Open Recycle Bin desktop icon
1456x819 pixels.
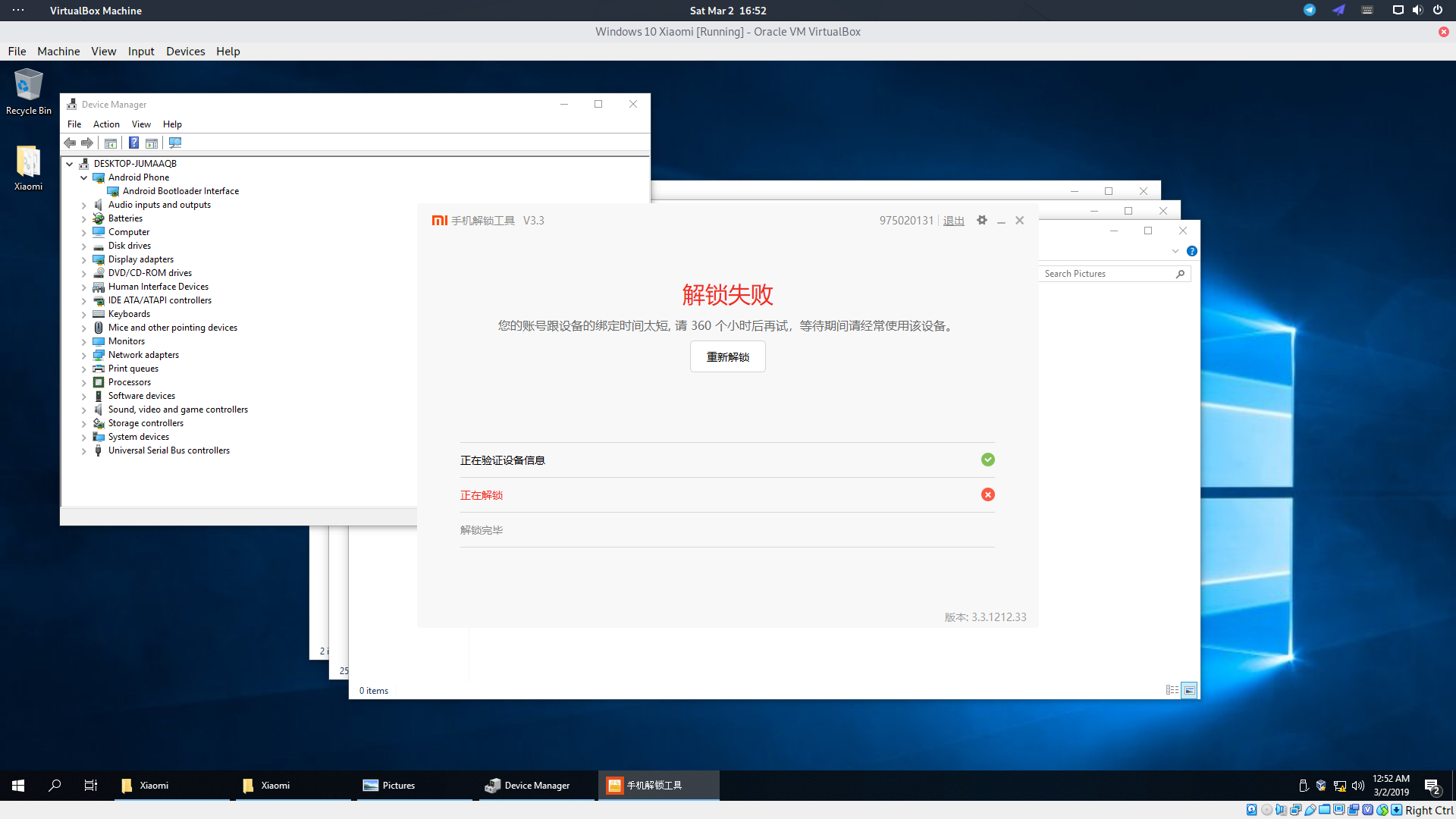point(29,93)
